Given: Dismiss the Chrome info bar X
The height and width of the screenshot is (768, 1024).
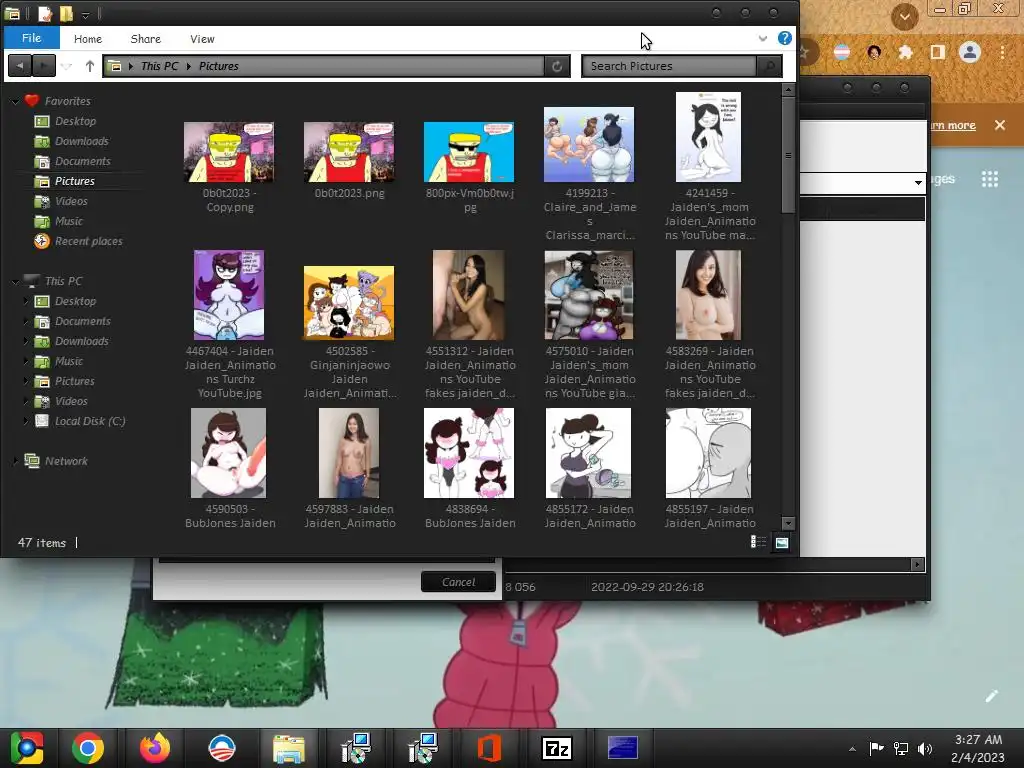Looking at the screenshot, I should pos(1000,125).
